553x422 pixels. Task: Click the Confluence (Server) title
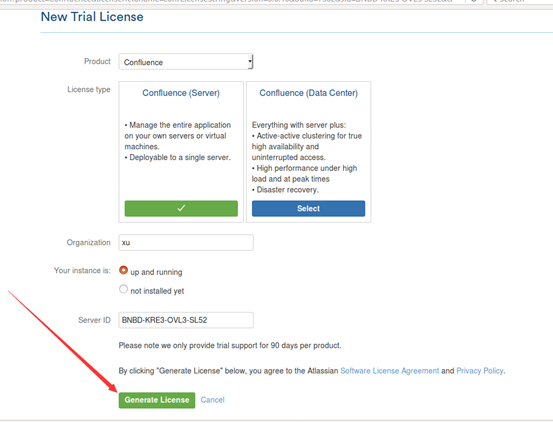pos(181,93)
